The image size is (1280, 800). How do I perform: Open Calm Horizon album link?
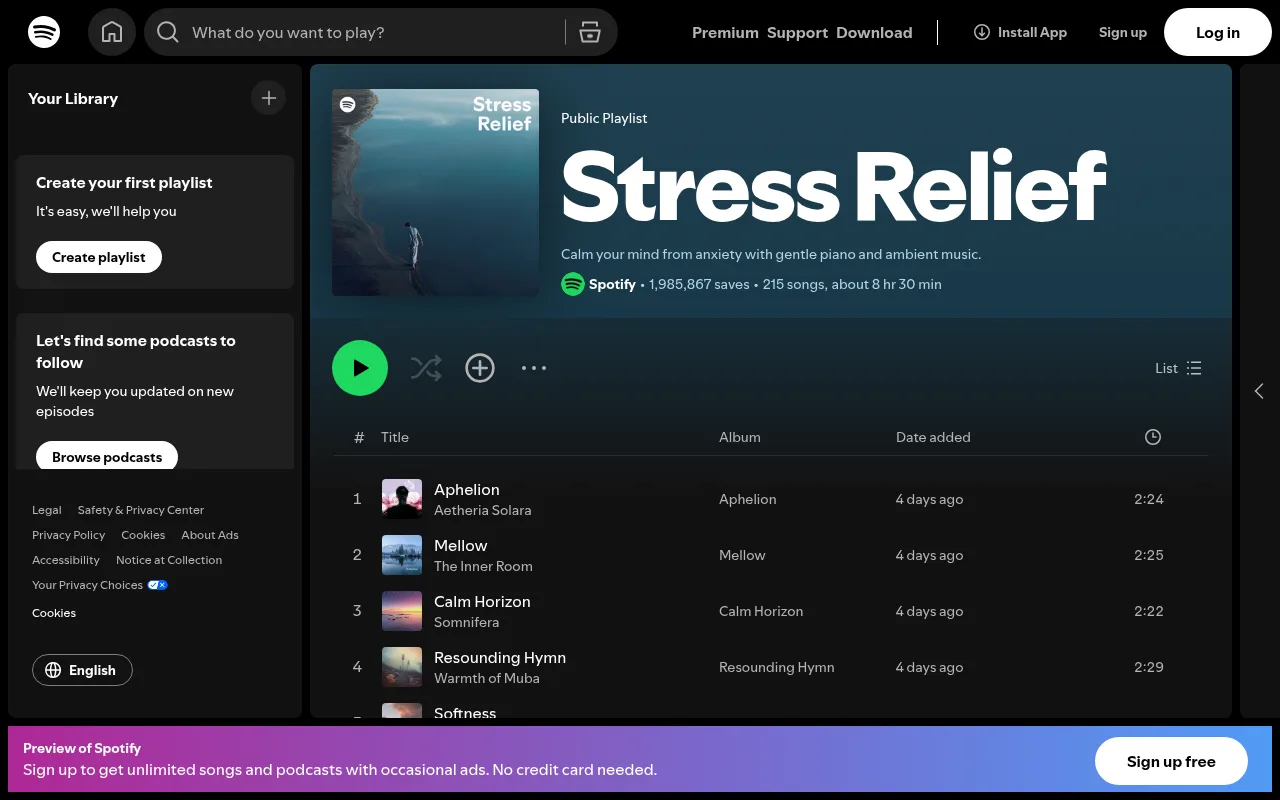coord(761,611)
